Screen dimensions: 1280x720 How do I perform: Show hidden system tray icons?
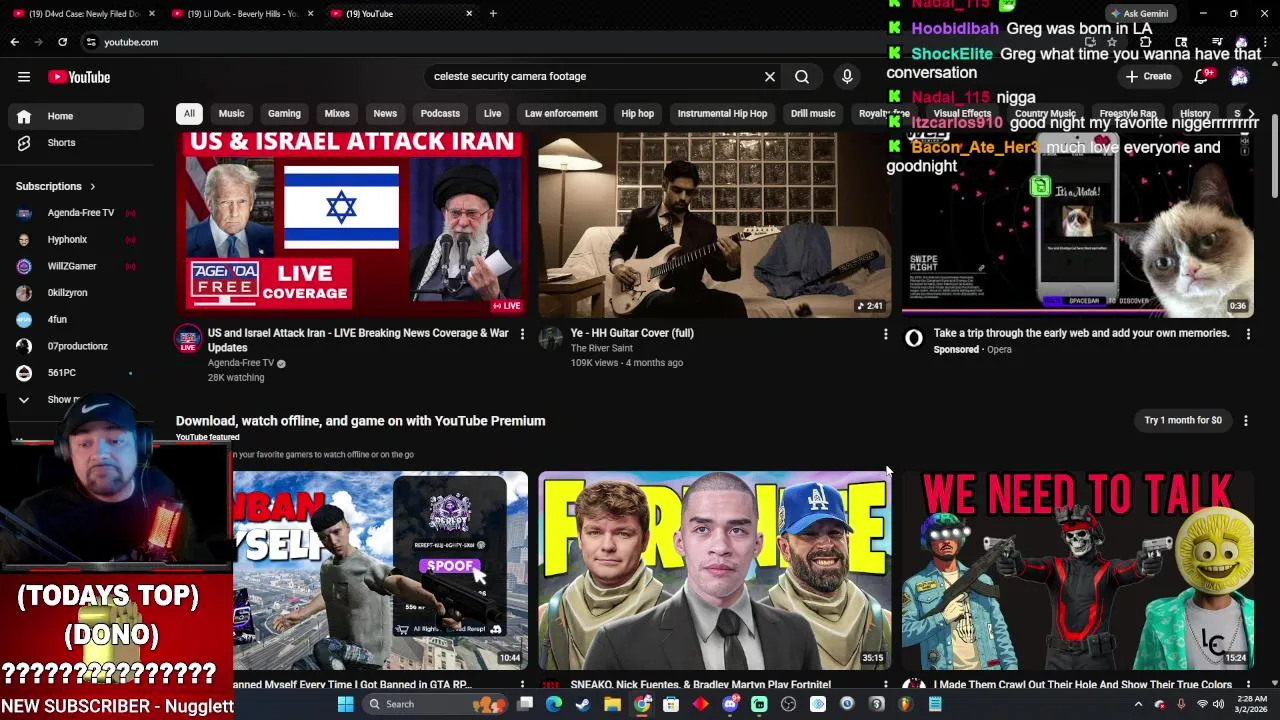1138,704
